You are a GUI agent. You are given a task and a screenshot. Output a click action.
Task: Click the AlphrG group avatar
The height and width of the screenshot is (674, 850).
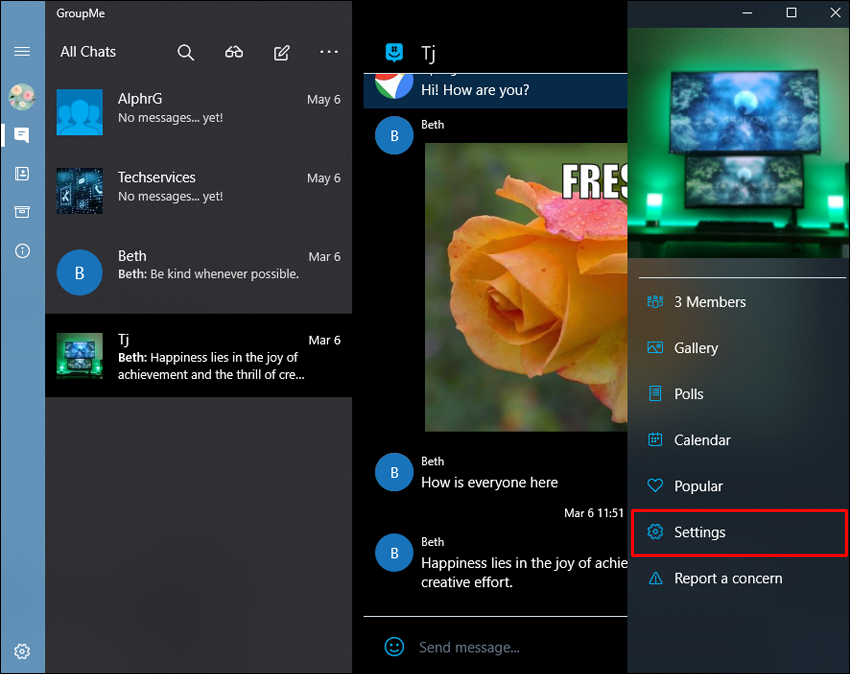[x=80, y=112]
